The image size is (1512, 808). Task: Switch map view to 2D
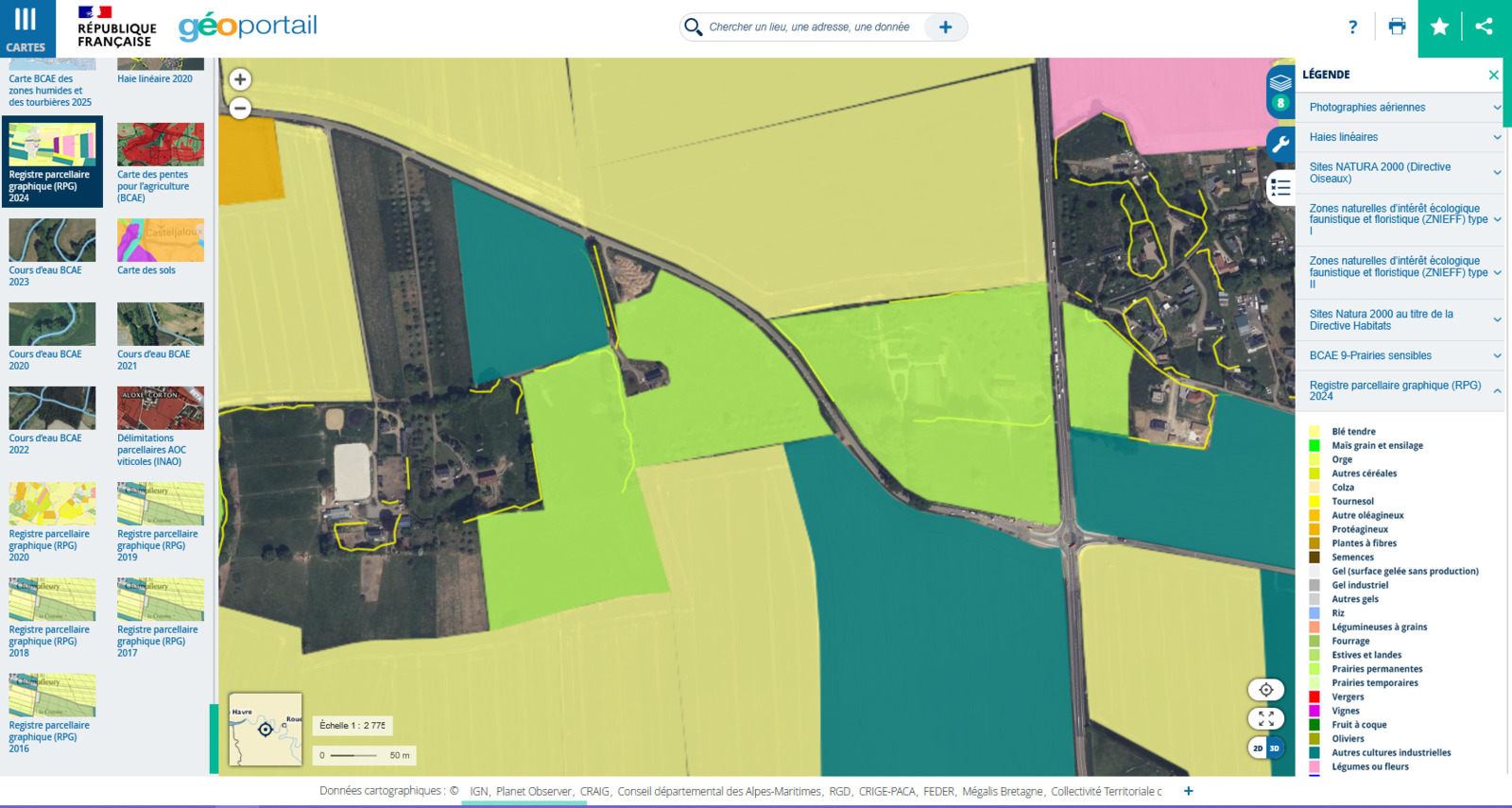tap(1258, 748)
